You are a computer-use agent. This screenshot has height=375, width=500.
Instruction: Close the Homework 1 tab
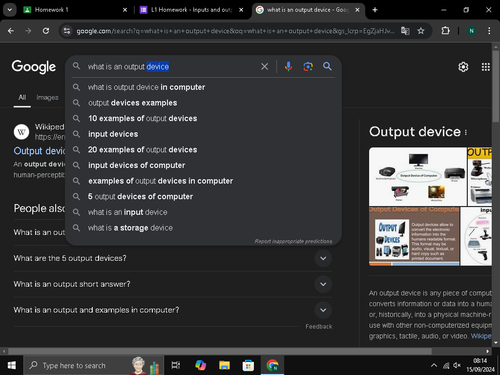125,10
